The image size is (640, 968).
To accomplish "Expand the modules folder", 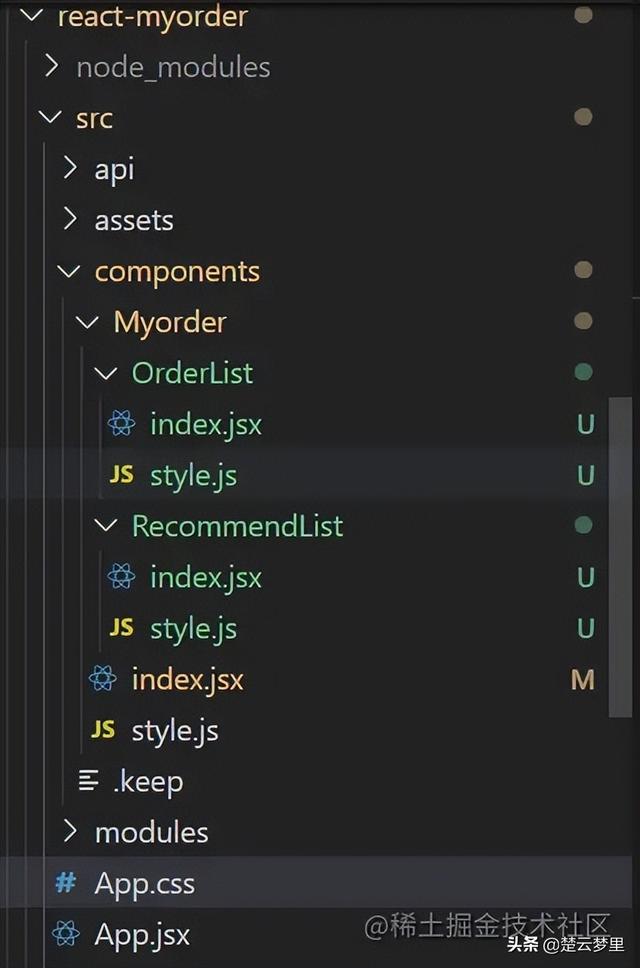I will [x=69, y=832].
